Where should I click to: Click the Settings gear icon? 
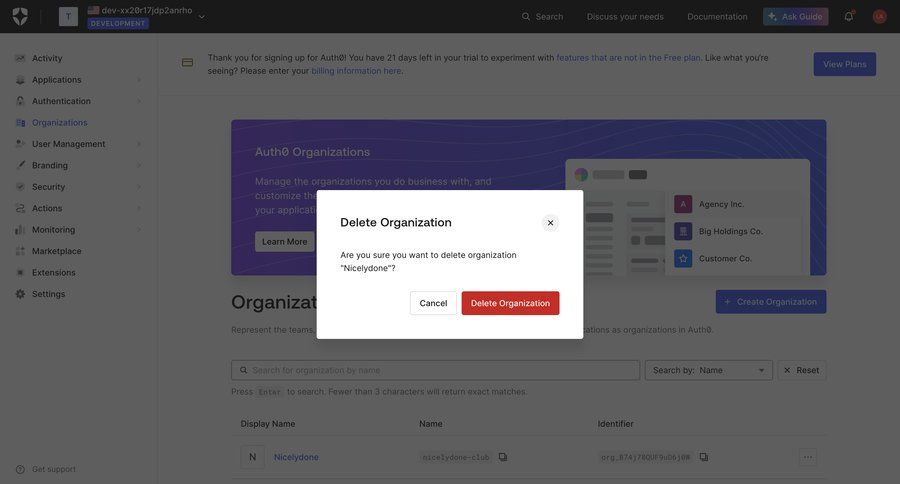[20, 294]
